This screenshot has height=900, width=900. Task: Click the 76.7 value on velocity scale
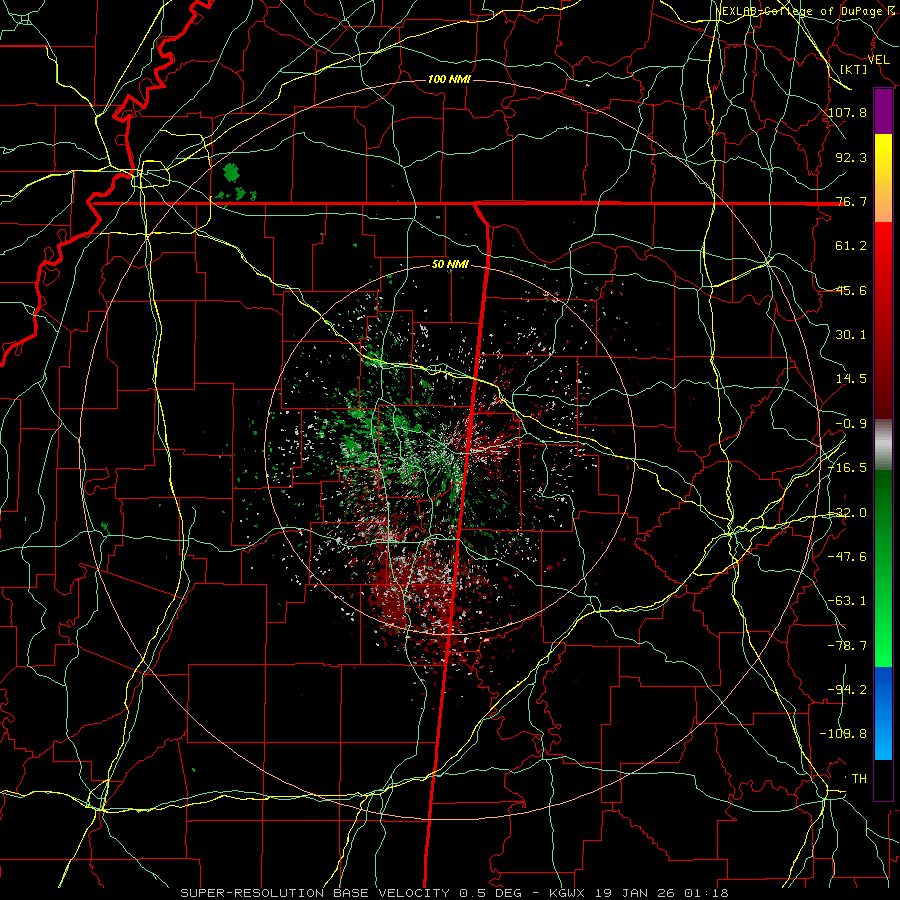(851, 201)
